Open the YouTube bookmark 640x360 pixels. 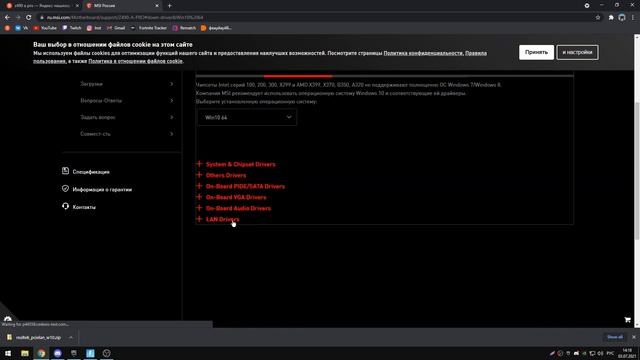coord(45,28)
